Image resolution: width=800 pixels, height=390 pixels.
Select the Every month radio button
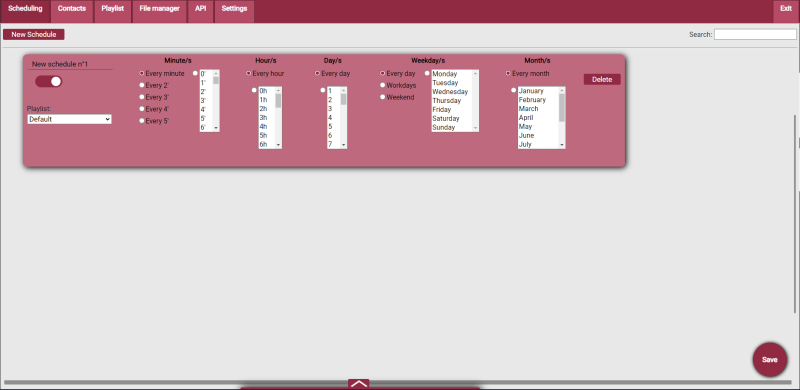[508, 74]
